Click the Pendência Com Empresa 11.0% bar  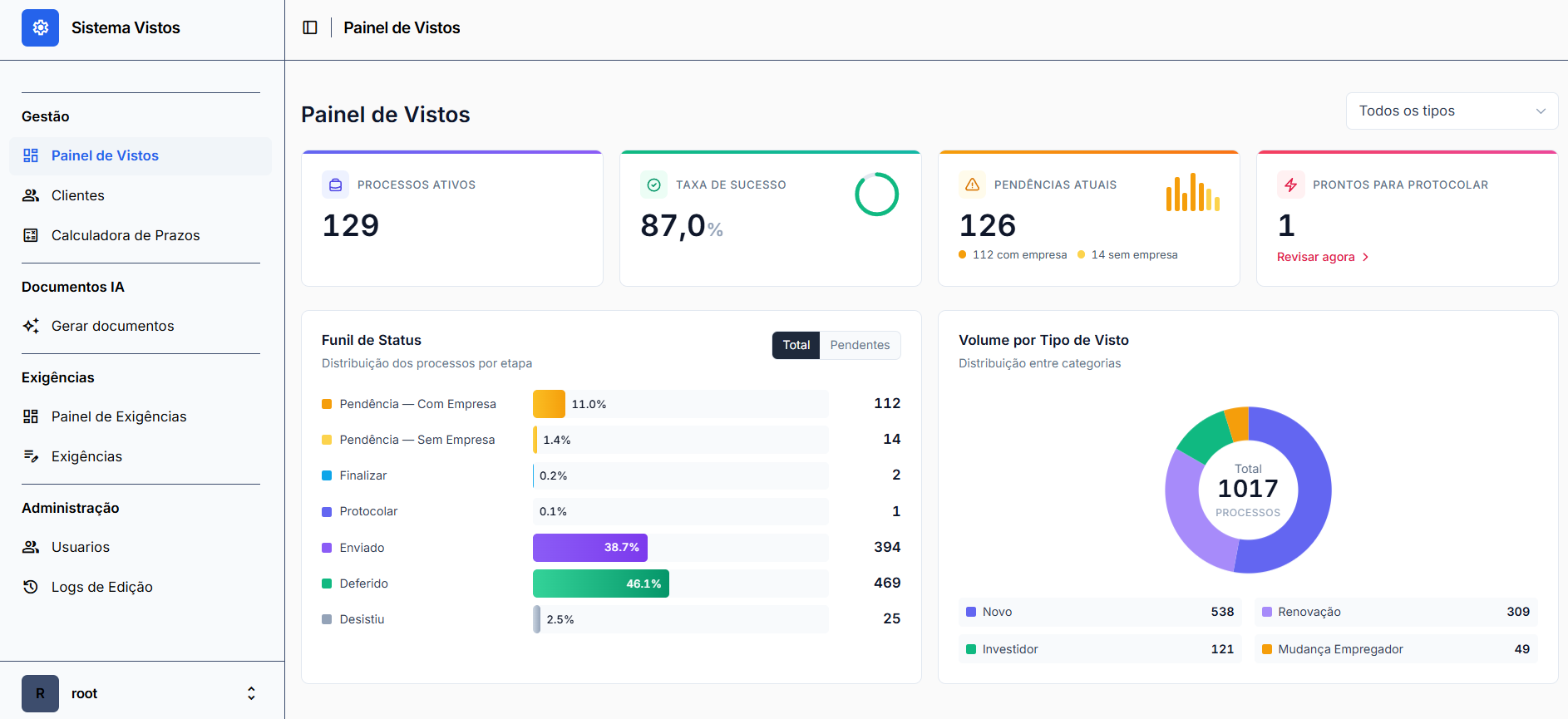[549, 404]
